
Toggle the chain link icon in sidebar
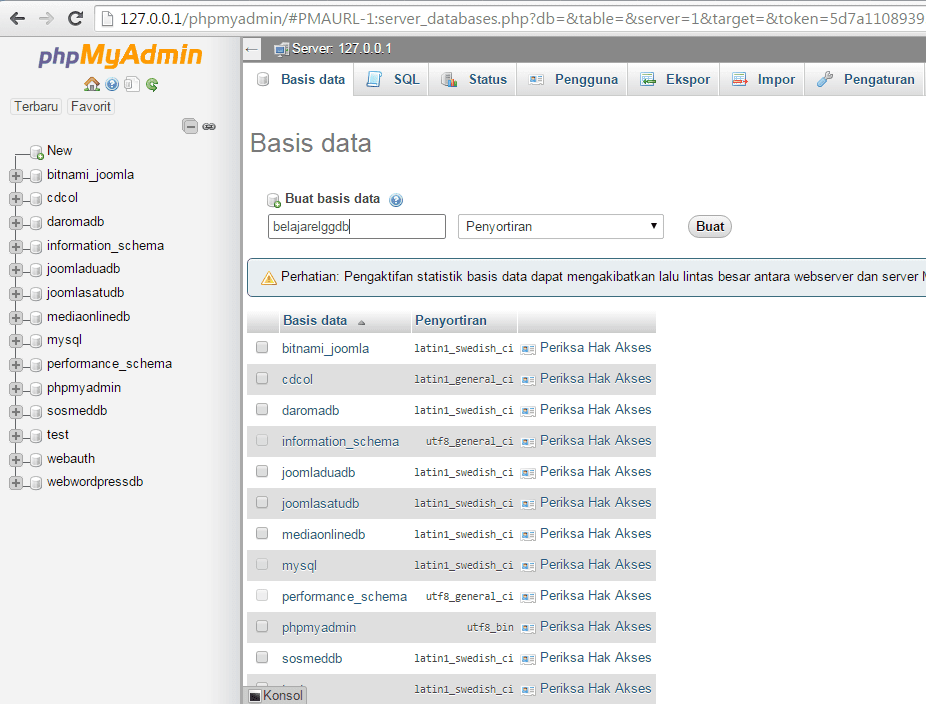209,126
